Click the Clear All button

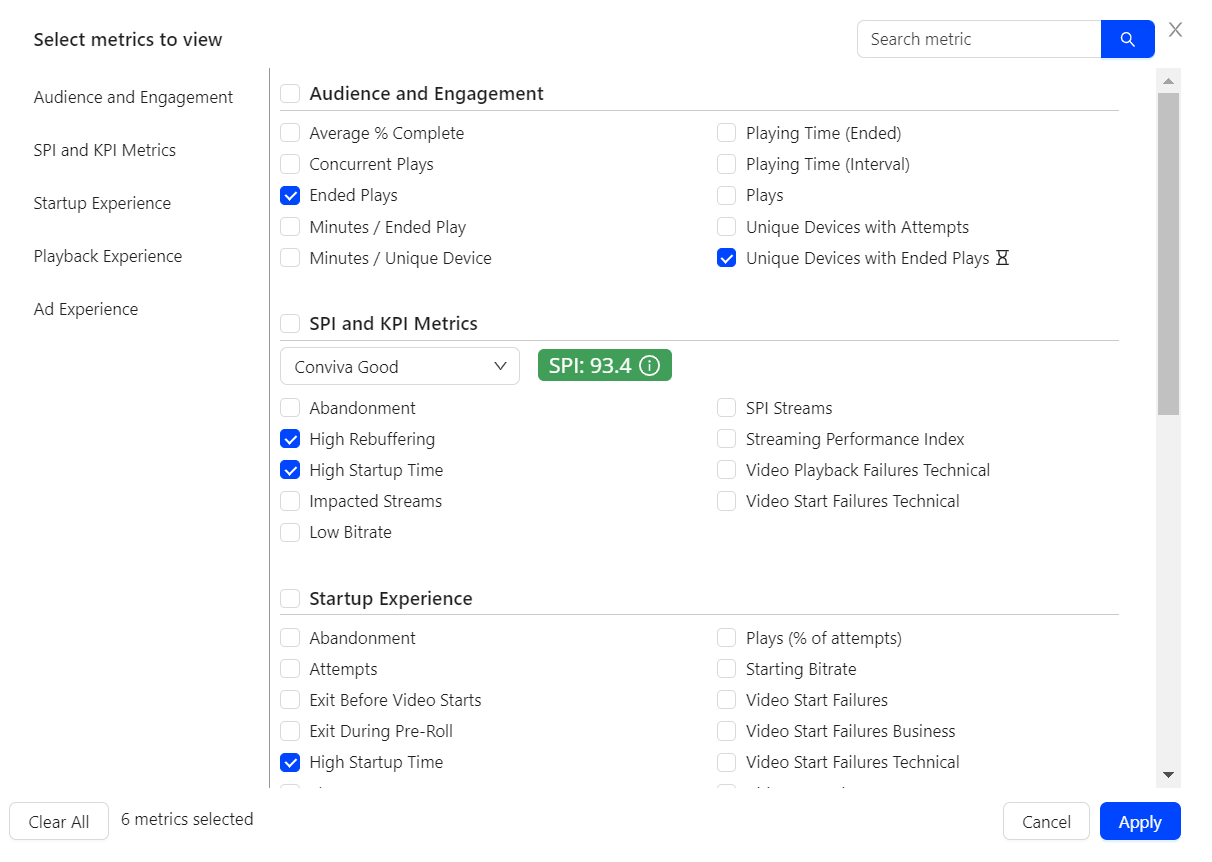point(59,821)
